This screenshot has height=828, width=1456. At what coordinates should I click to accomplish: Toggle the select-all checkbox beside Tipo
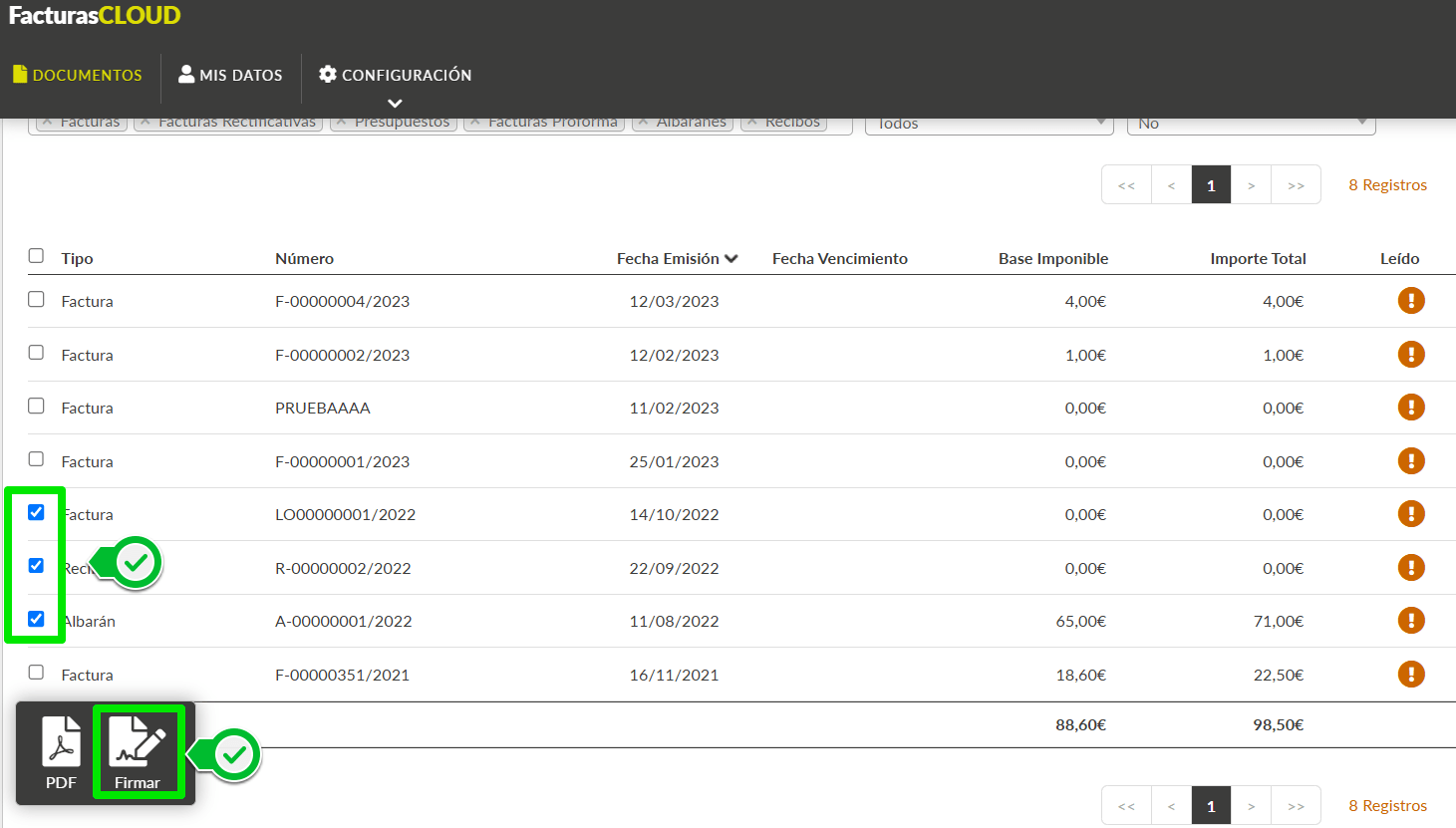(36, 256)
